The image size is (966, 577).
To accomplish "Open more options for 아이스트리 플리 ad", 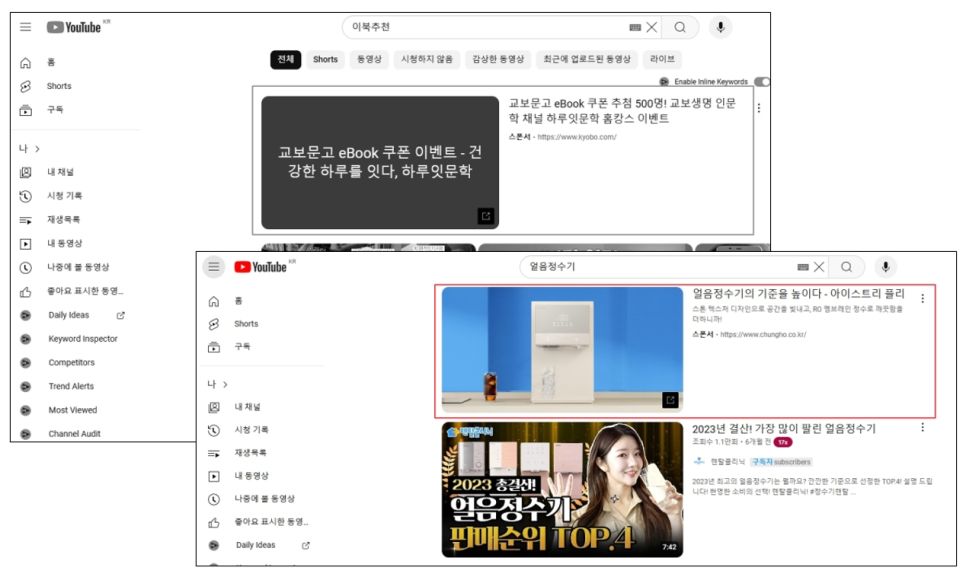I will pos(922,299).
